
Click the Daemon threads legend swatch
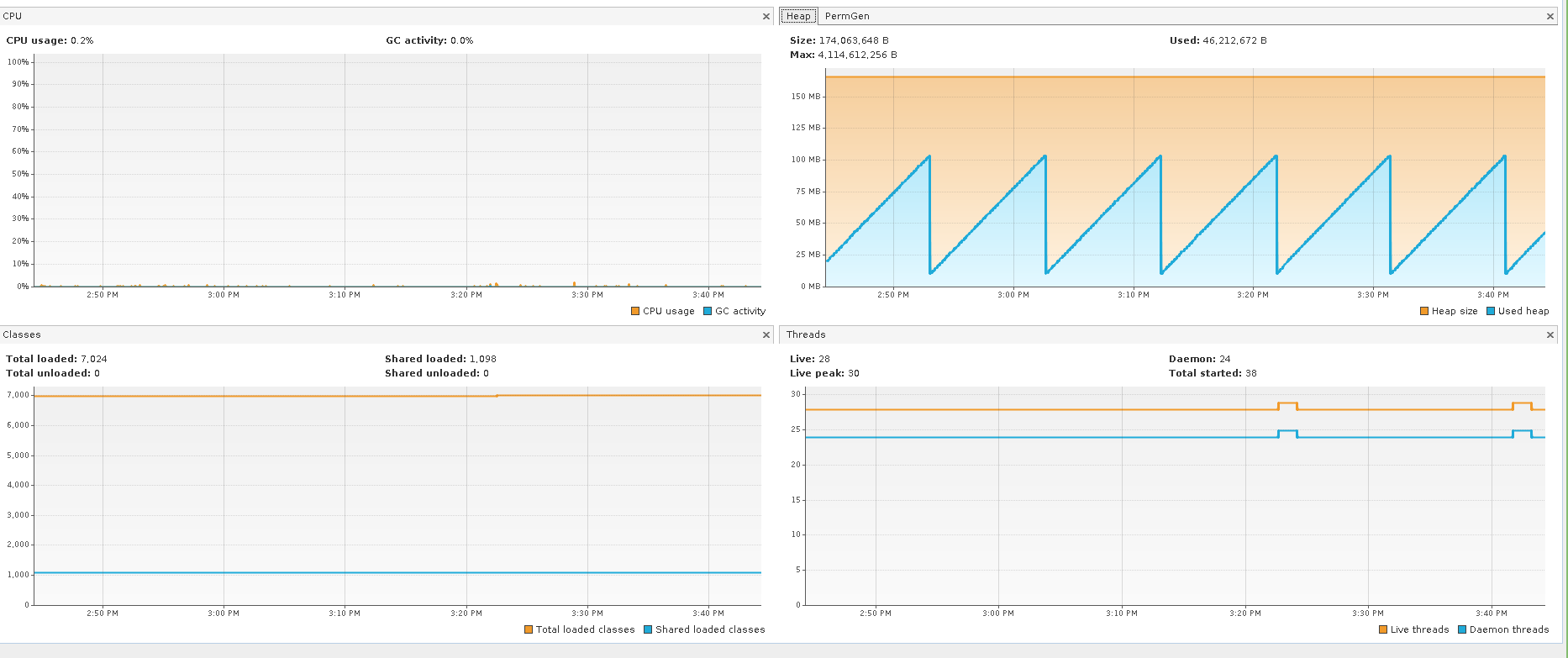point(1462,629)
